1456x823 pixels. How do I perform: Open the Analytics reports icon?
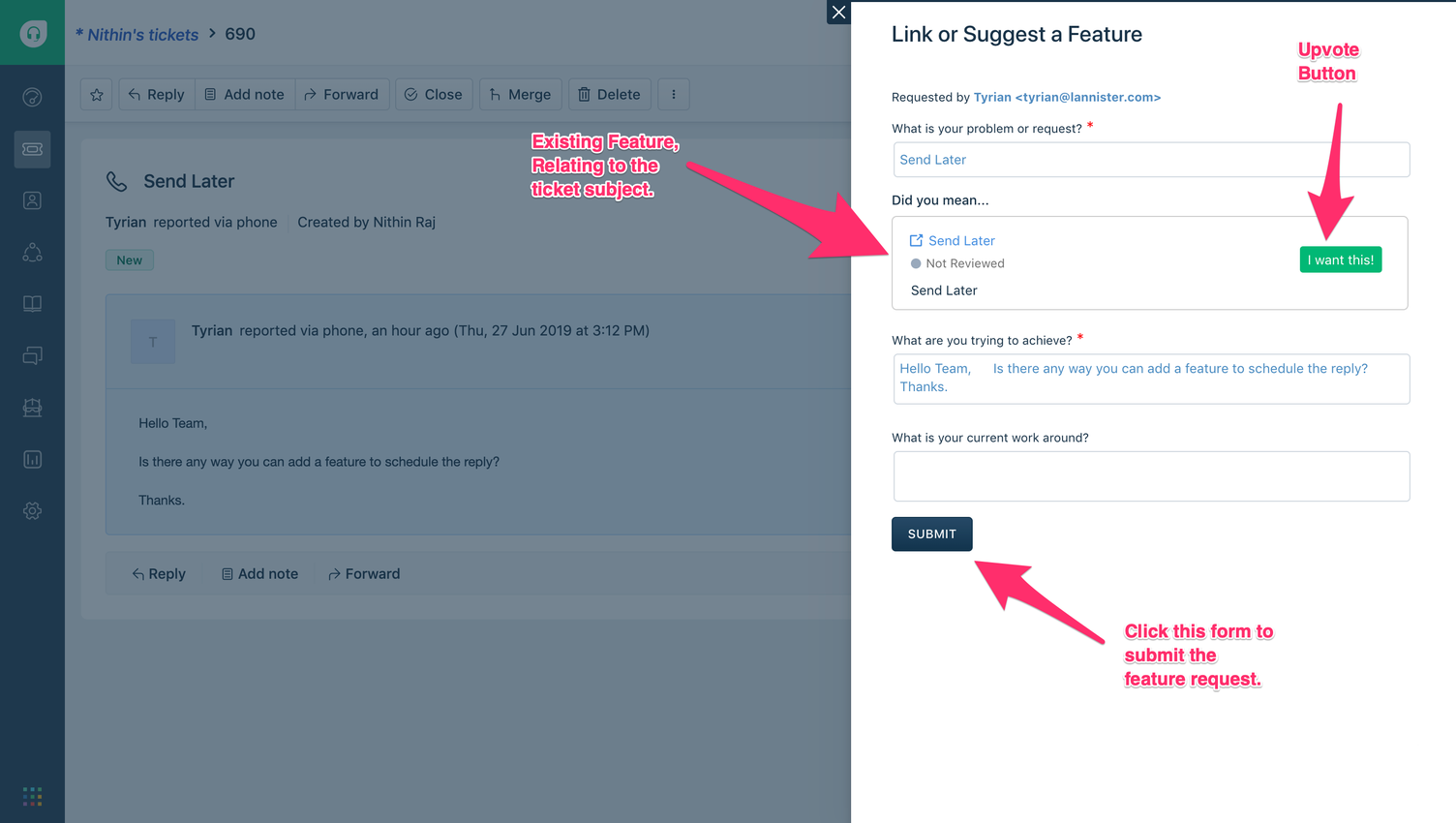click(x=32, y=458)
